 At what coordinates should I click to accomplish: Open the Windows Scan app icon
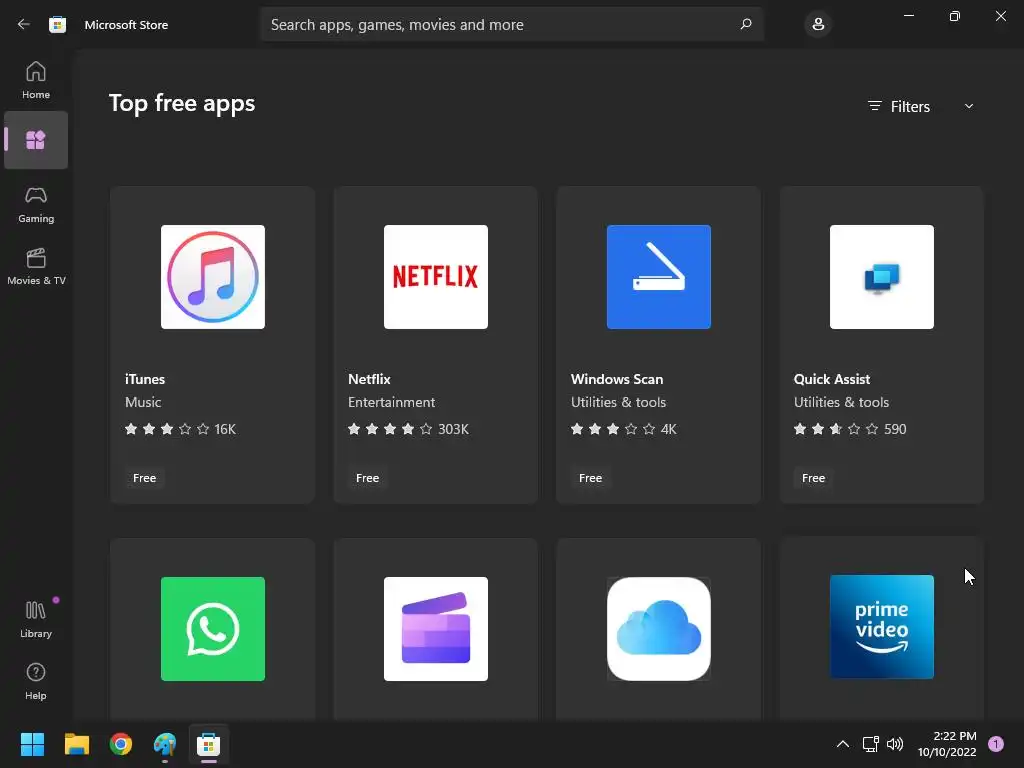pos(658,277)
